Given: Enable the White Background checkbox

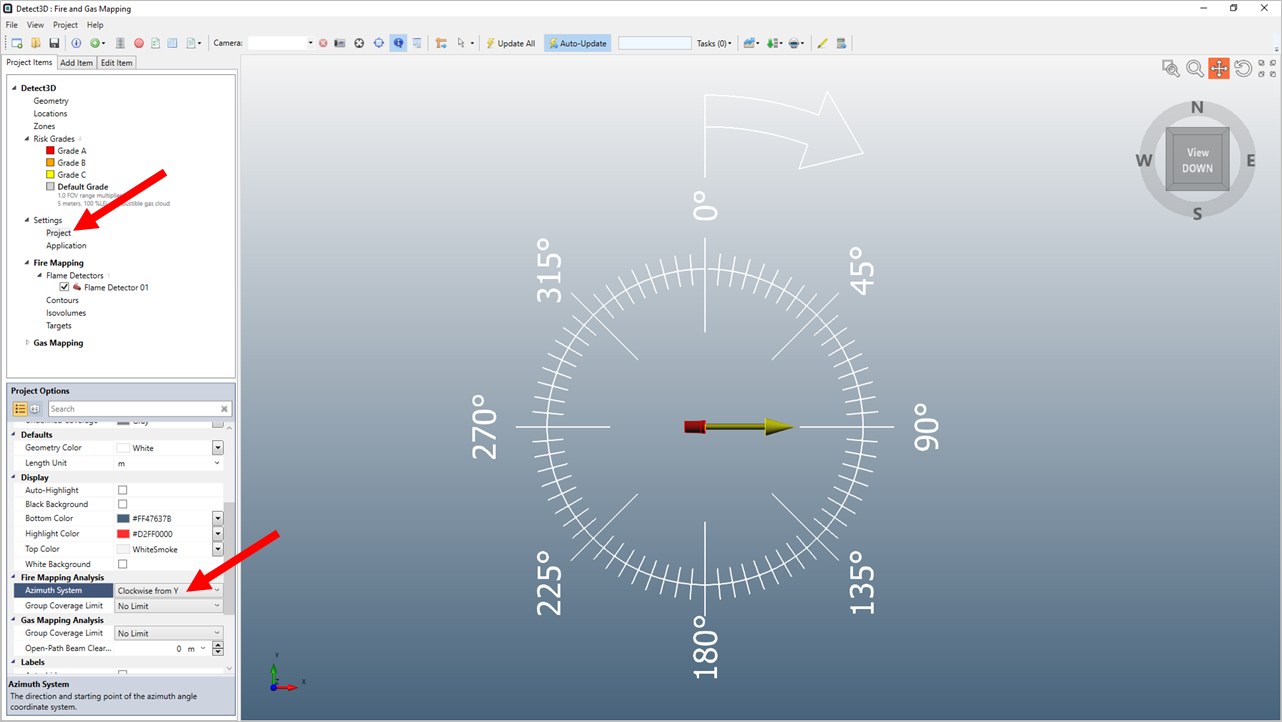Looking at the screenshot, I should click(x=123, y=564).
